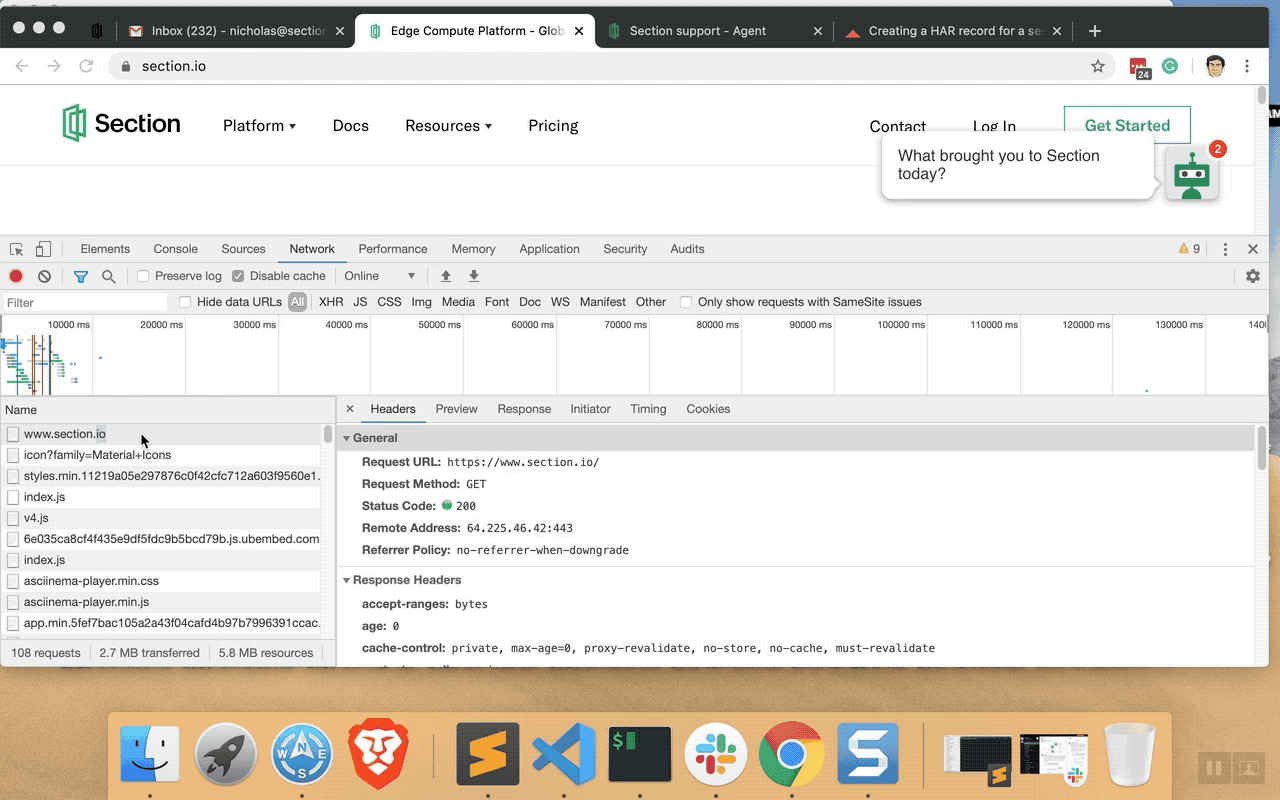1280x800 pixels.
Task: Click the request list scrollbar thumb
Action: [x=327, y=434]
